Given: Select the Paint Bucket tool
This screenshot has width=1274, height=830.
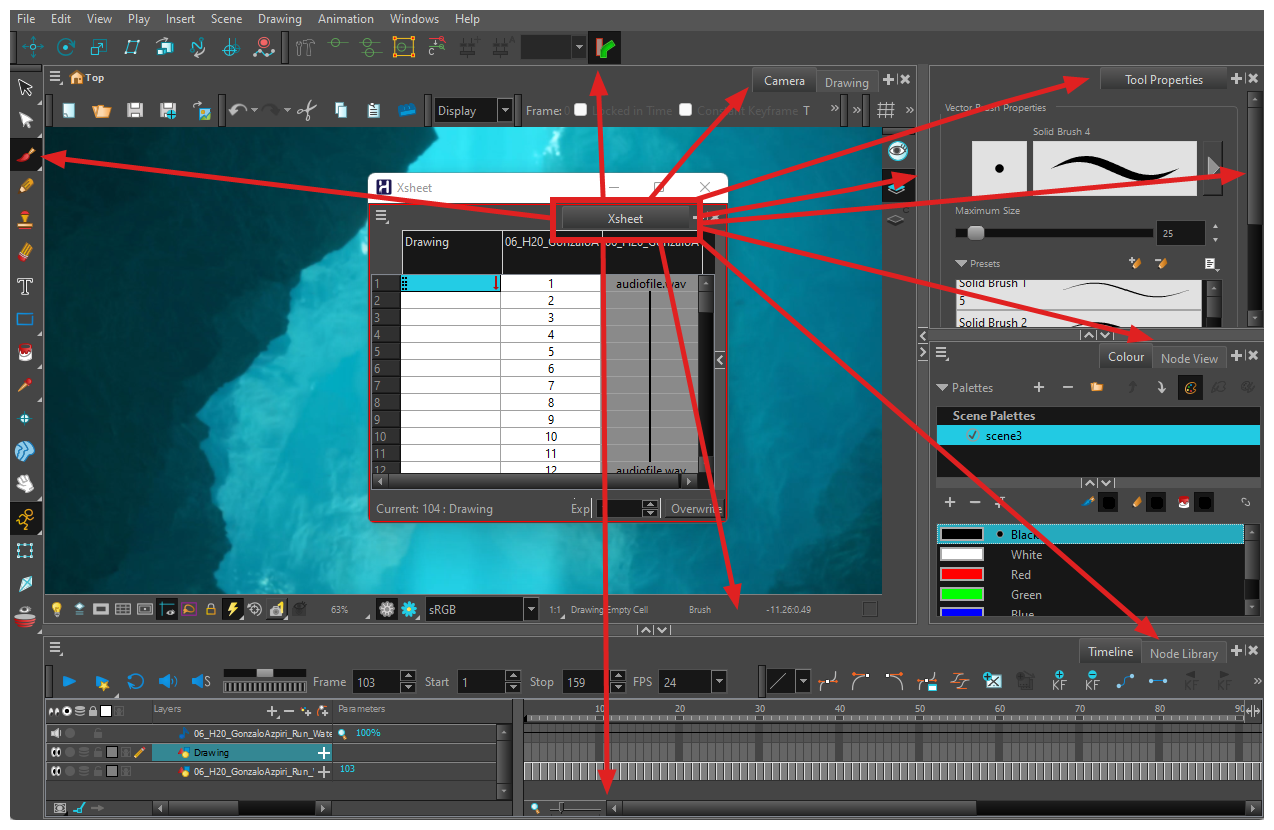Looking at the screenshot, I should coord(26,353).
